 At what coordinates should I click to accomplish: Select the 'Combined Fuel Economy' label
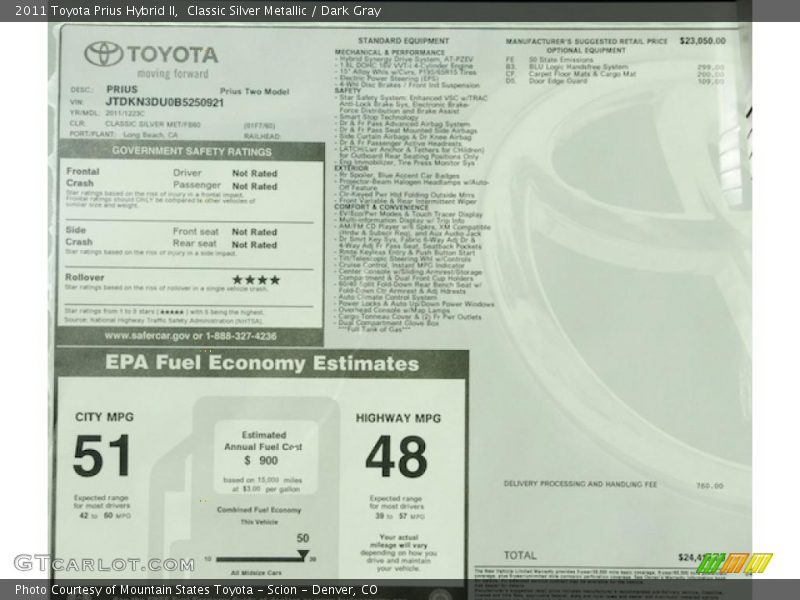tap(259, 510)
